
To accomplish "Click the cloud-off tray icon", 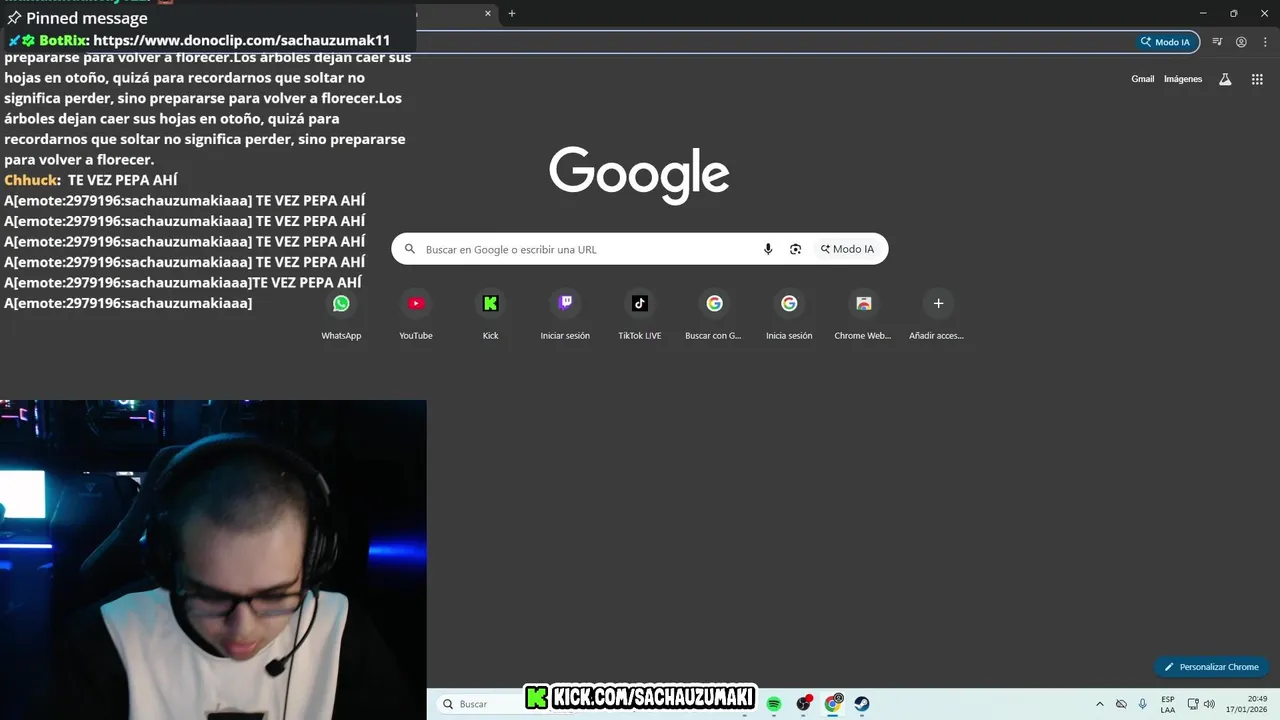I will click(1121, 704).
